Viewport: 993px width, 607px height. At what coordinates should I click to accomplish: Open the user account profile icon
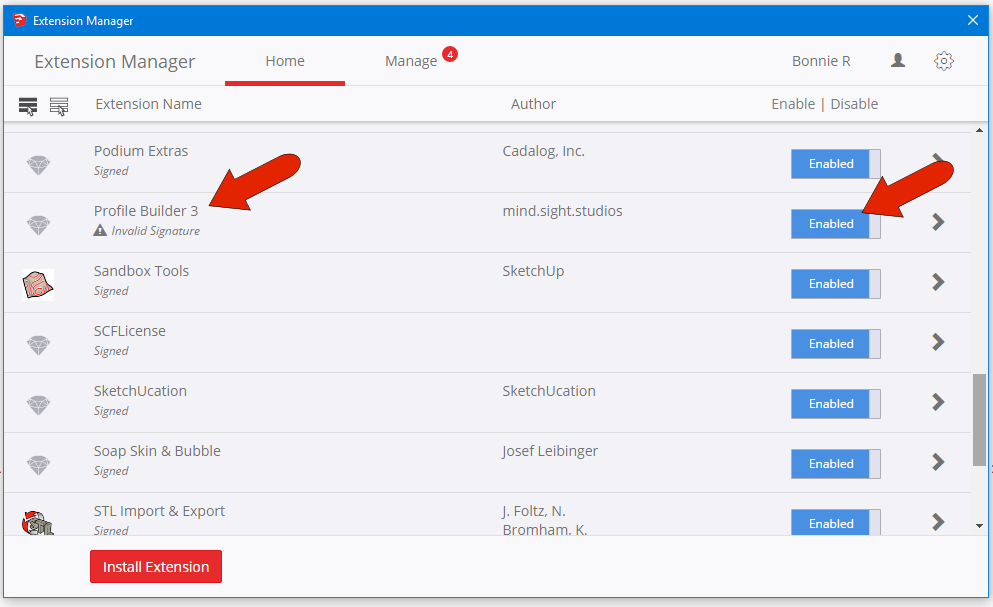point(897,60)
